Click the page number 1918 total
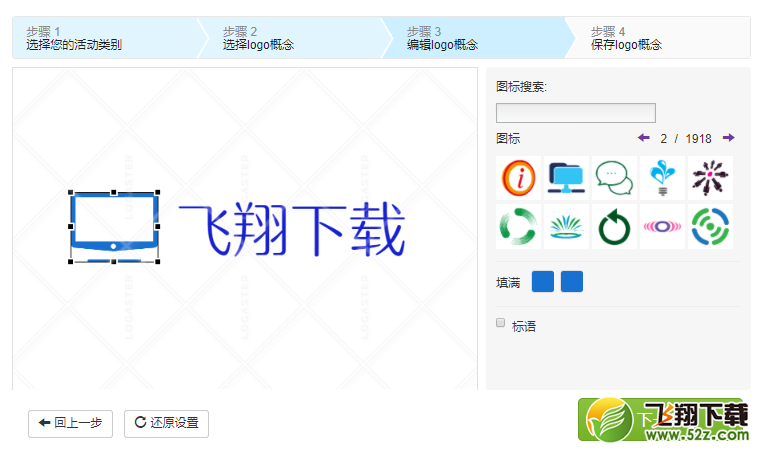 point(698,139)
